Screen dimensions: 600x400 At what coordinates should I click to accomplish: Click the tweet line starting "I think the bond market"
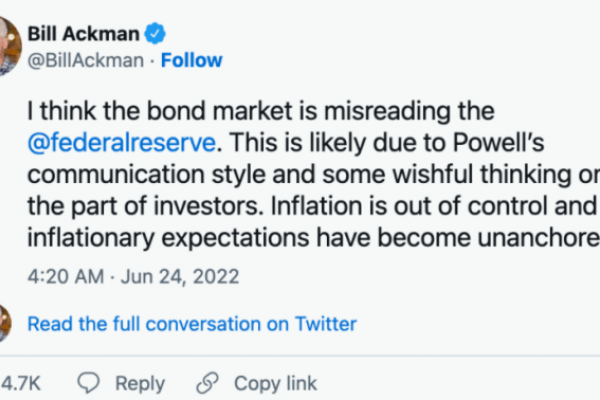[260, 108]
